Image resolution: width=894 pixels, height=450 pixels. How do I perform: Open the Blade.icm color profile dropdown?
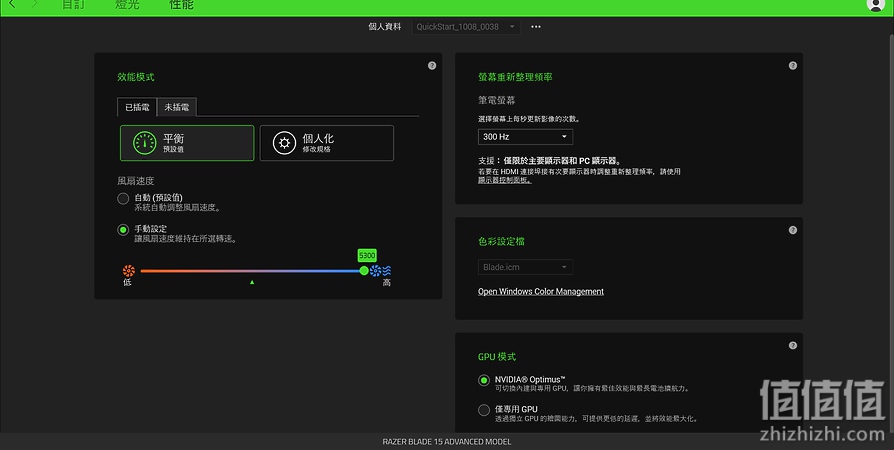[525, 267]
